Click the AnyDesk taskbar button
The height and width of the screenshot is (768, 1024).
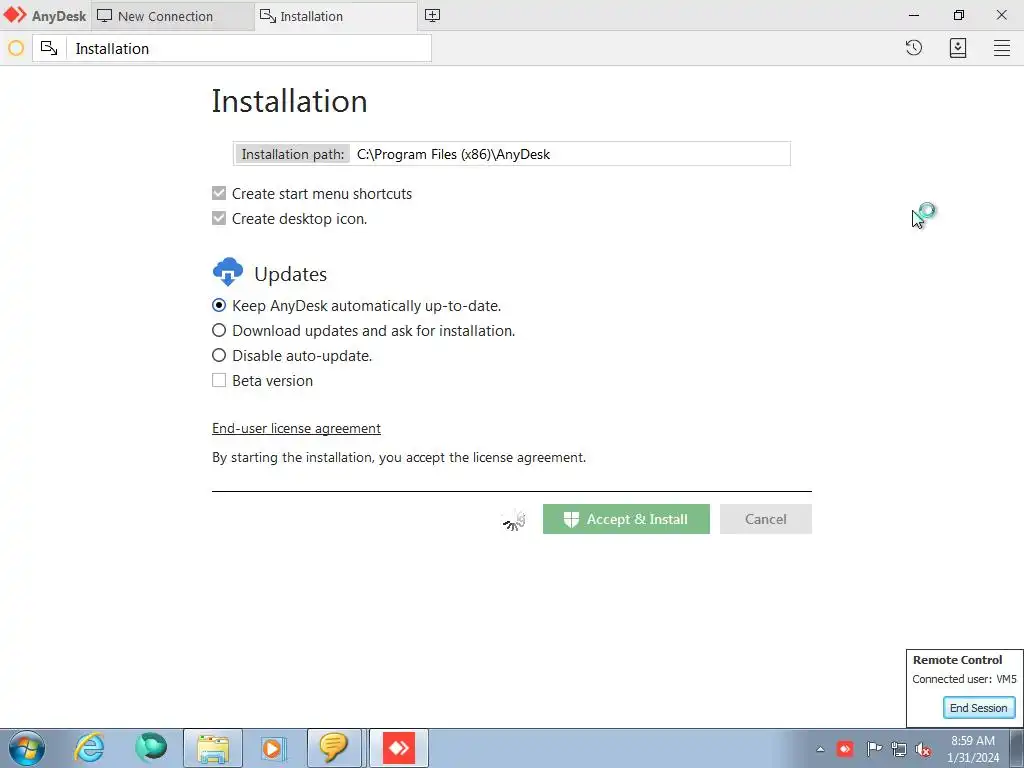pyautogui.click(x=399, y=748)
